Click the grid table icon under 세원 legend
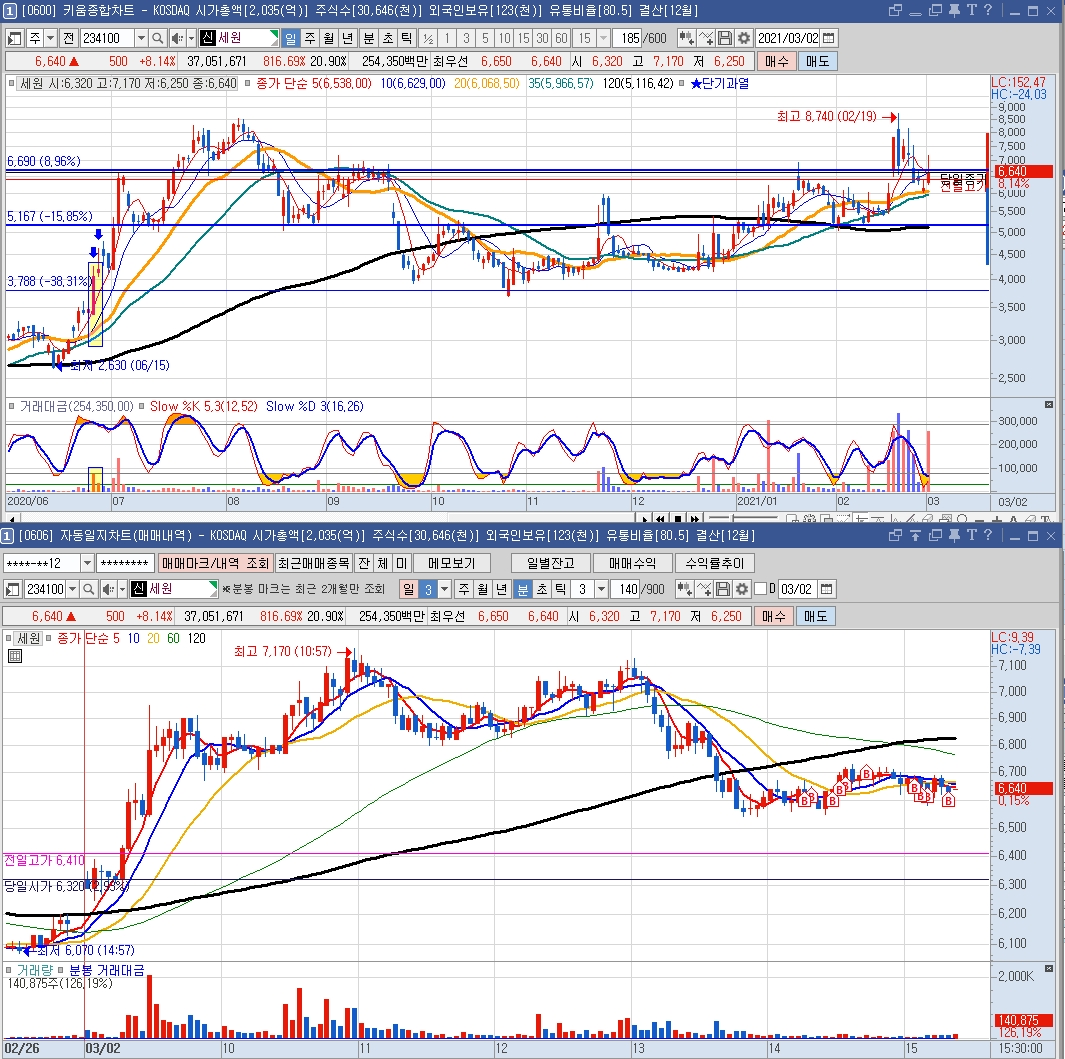This screenshot has width=1065, height=1059. click(x=14, y=656)
